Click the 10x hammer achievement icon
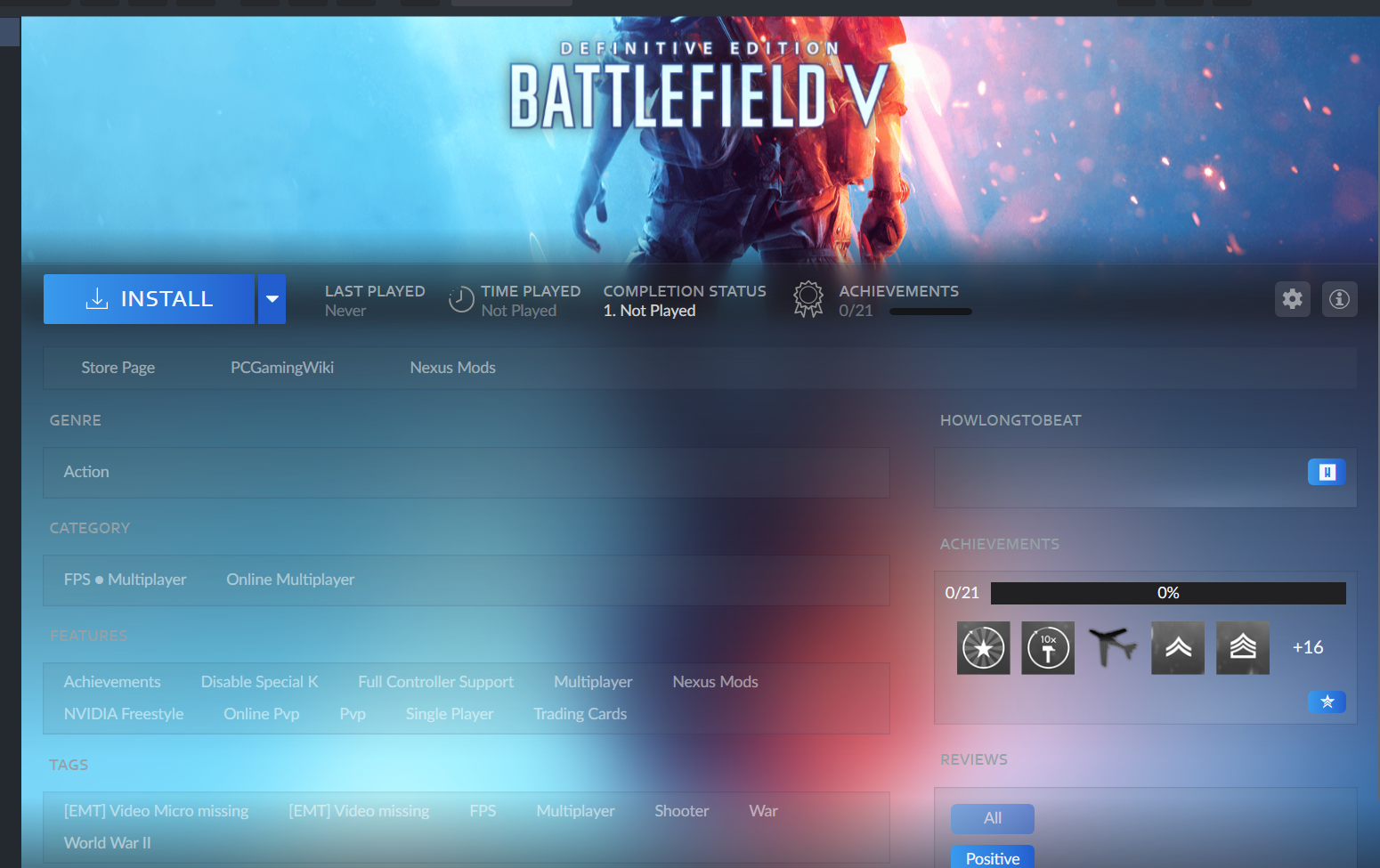 (x=1047, y=647)
